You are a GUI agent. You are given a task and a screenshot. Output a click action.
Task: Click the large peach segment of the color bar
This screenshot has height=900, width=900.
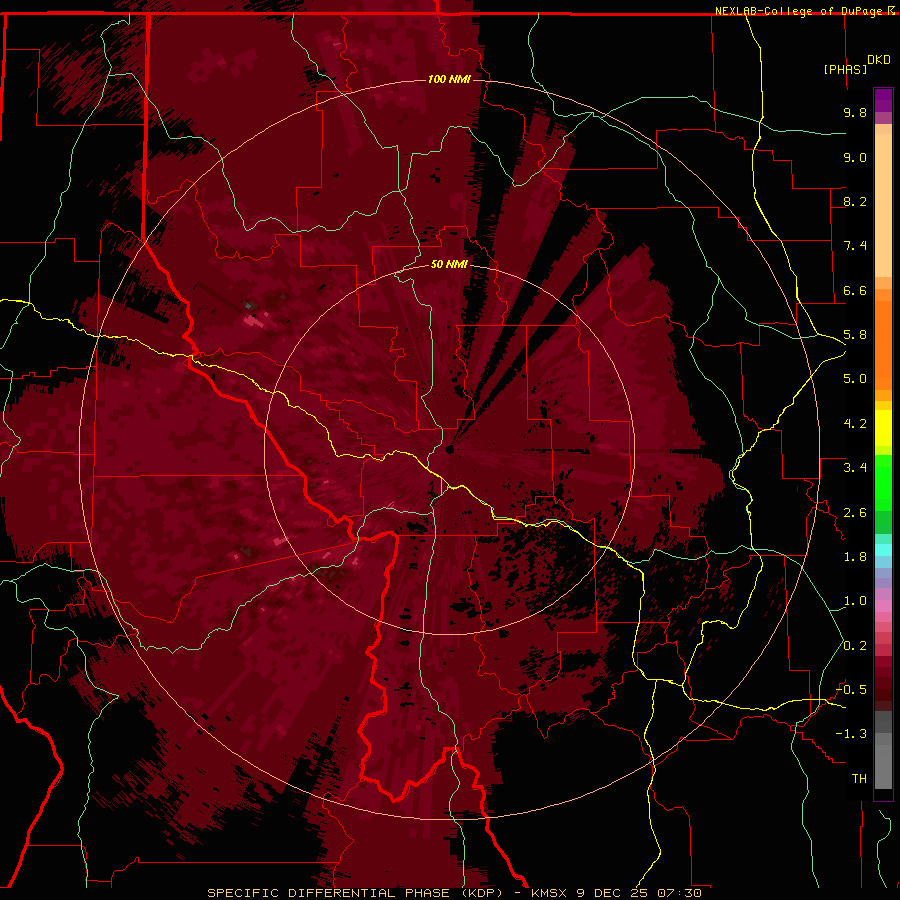[883, 205]
